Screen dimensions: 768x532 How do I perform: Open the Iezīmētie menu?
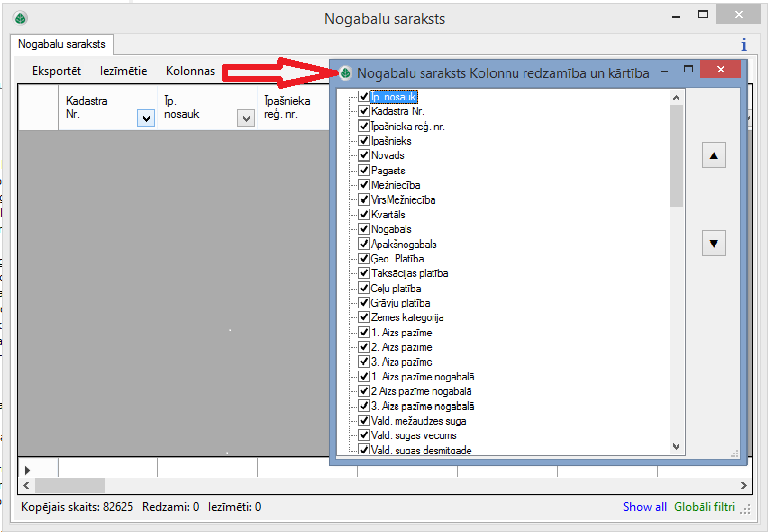point(123,71)
